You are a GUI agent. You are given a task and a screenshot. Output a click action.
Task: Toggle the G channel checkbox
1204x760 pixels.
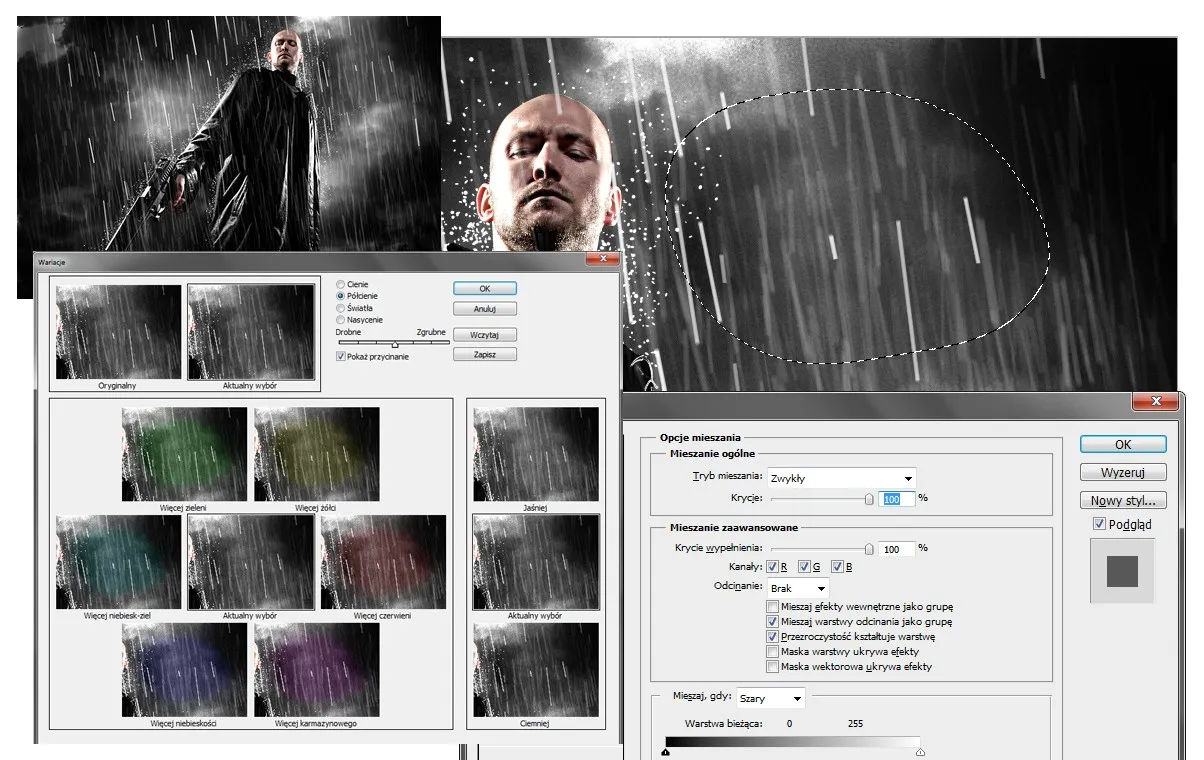(x=805, y=567)
